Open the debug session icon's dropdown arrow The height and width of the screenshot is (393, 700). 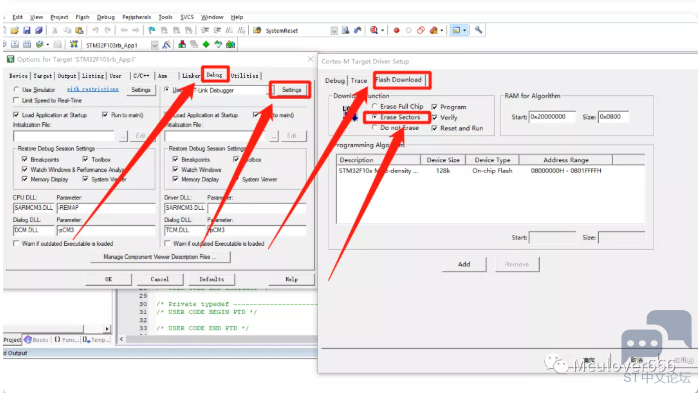click(382, 30)
